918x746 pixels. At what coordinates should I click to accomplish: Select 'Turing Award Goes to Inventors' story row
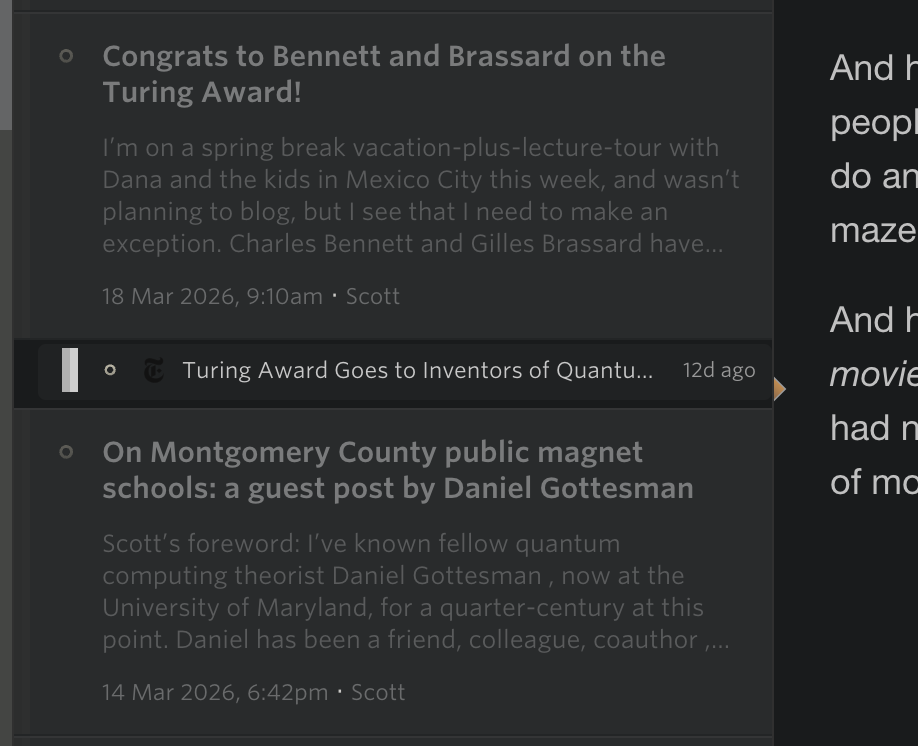(417, 371)
